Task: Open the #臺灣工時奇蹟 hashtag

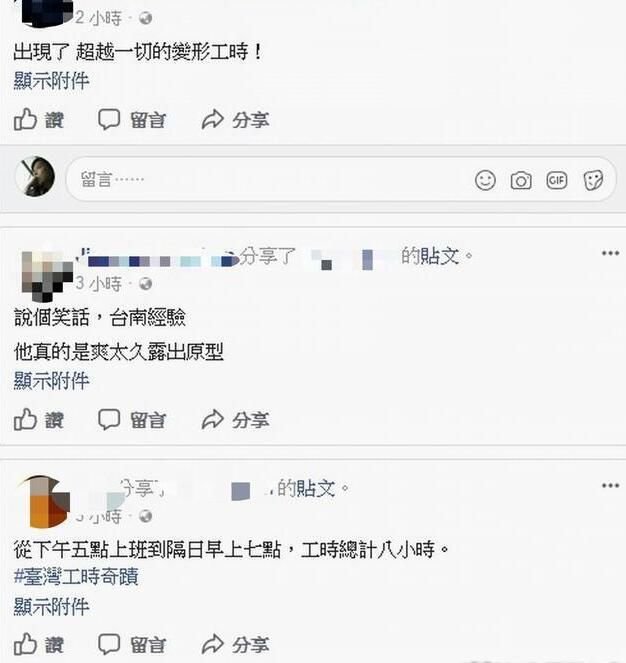Action: pyautogui.click(x=76, y=576)
